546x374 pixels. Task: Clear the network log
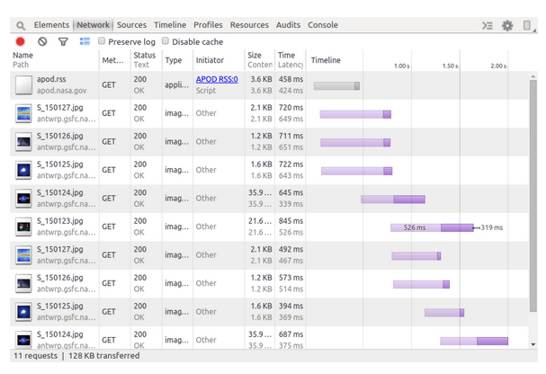tap(42, 42)
